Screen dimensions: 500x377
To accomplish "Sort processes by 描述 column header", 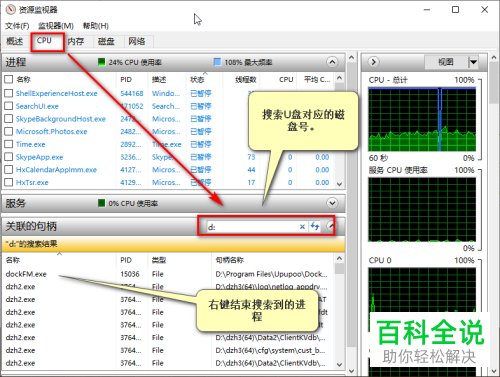I will pyautogui.click(x=159, y=80).
